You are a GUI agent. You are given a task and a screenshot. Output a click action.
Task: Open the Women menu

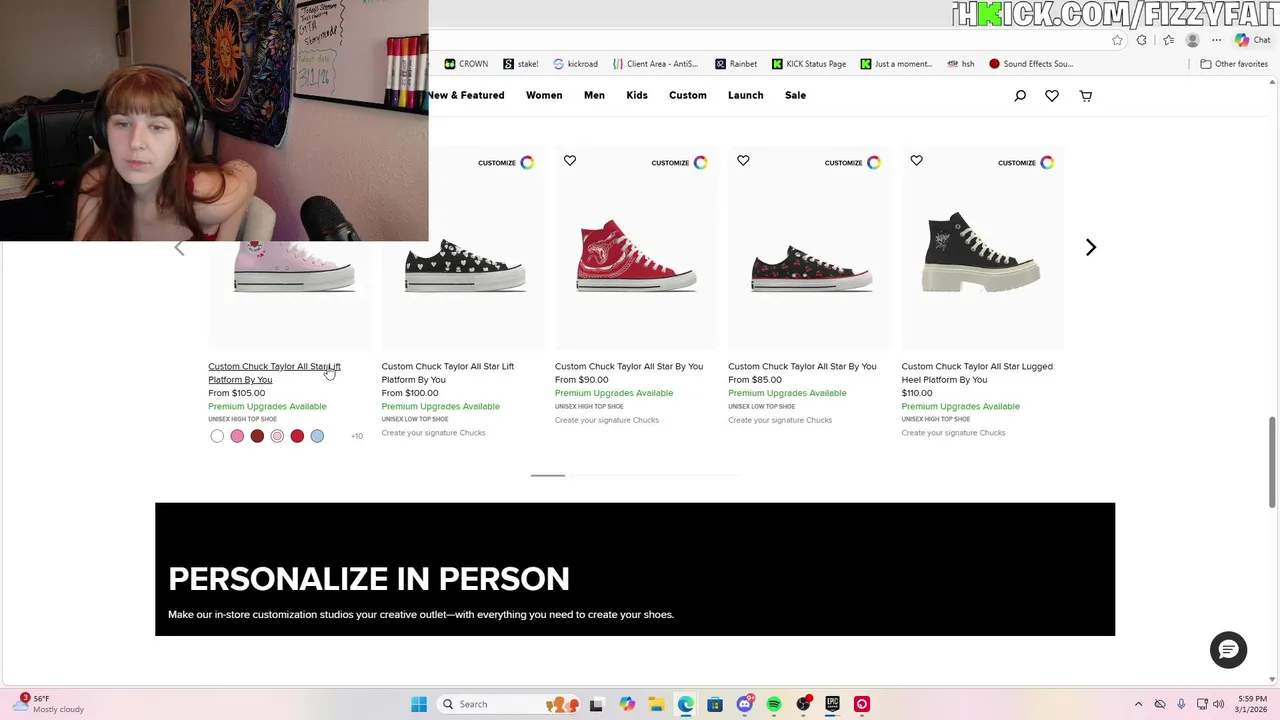(544, 95)
